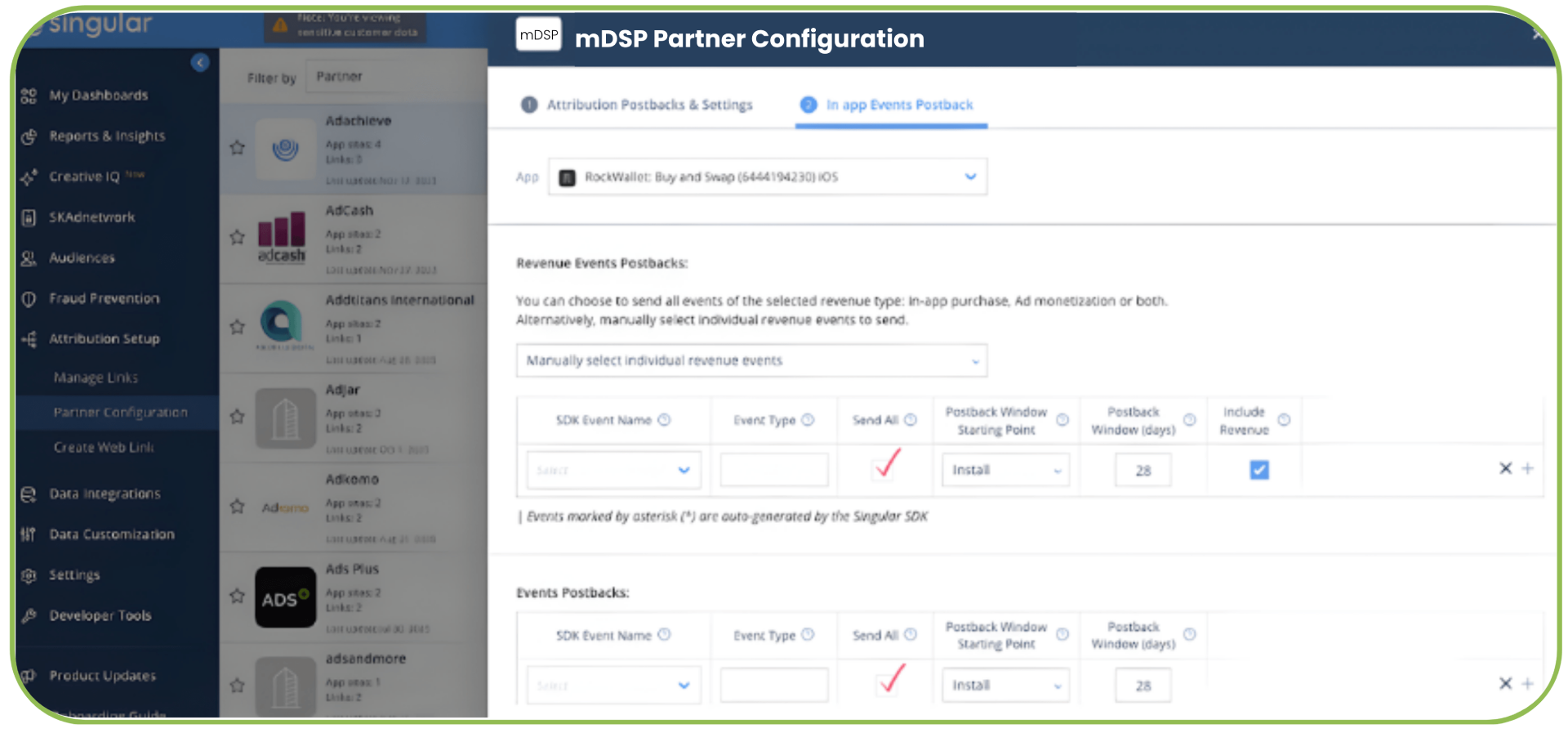Star the Adjar partner
The image size is (1568, 733).
coord(238,417)
